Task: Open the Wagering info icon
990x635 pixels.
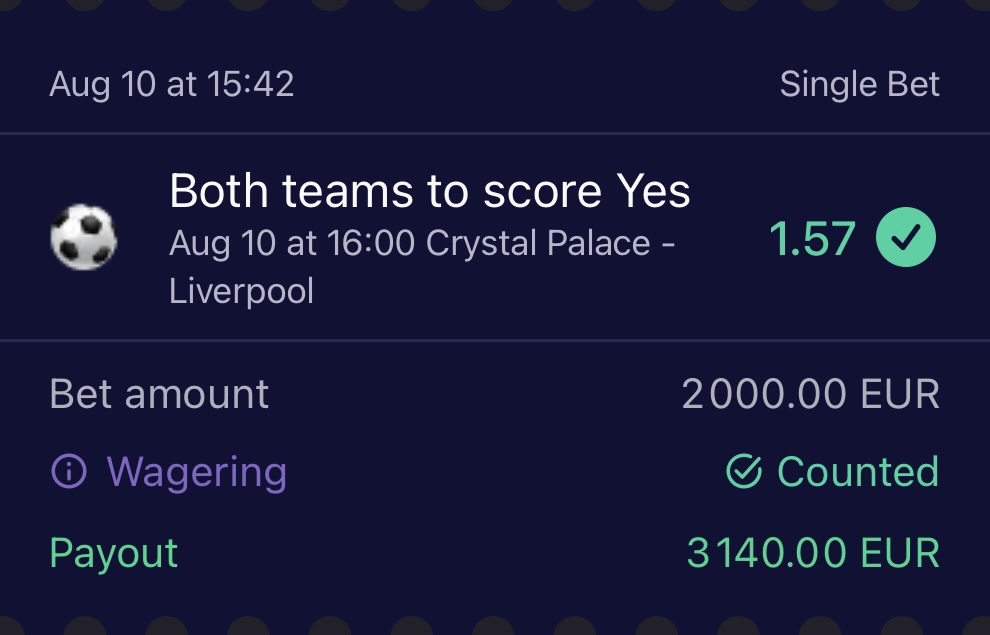Action: (x=68, y=472)
